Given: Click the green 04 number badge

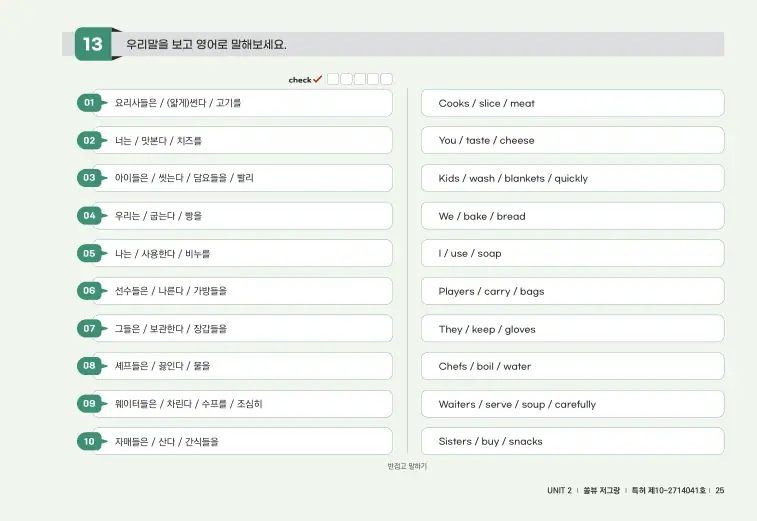Looking at the screenshot, I should 89,215.
